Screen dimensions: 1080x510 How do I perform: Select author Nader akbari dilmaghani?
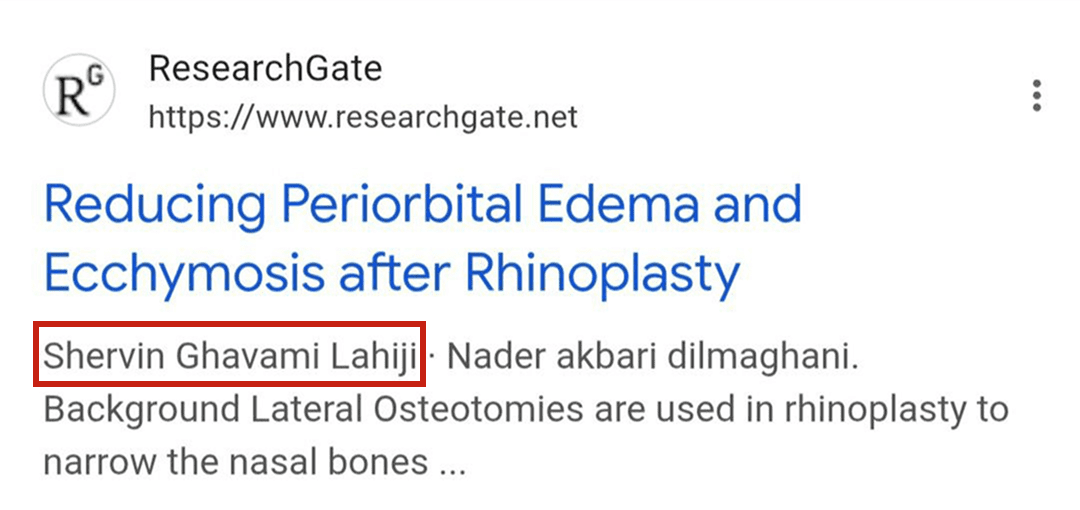pyautogui.click(x=652, y=356)
